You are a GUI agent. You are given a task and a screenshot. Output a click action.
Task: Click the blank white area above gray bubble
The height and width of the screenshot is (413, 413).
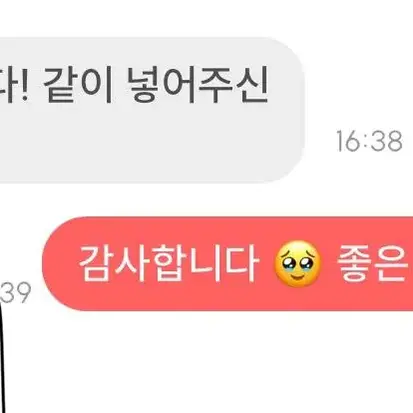pos(207,17)
